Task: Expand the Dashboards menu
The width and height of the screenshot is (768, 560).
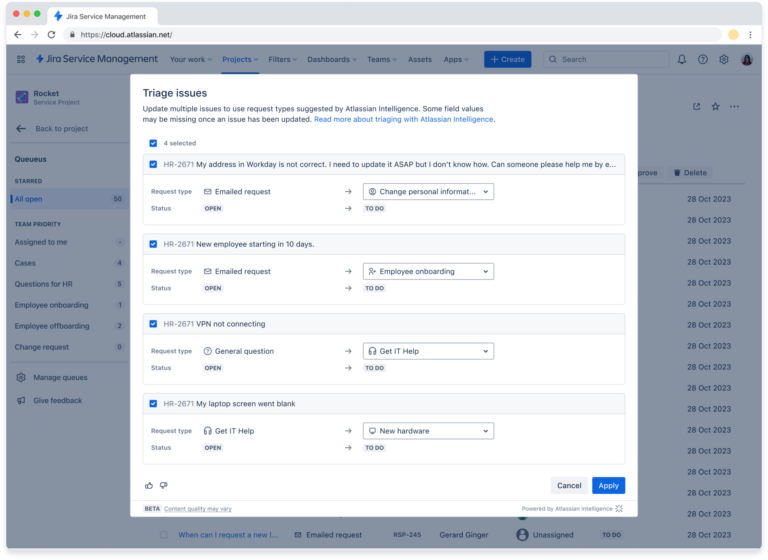Action: click(332, 59)
